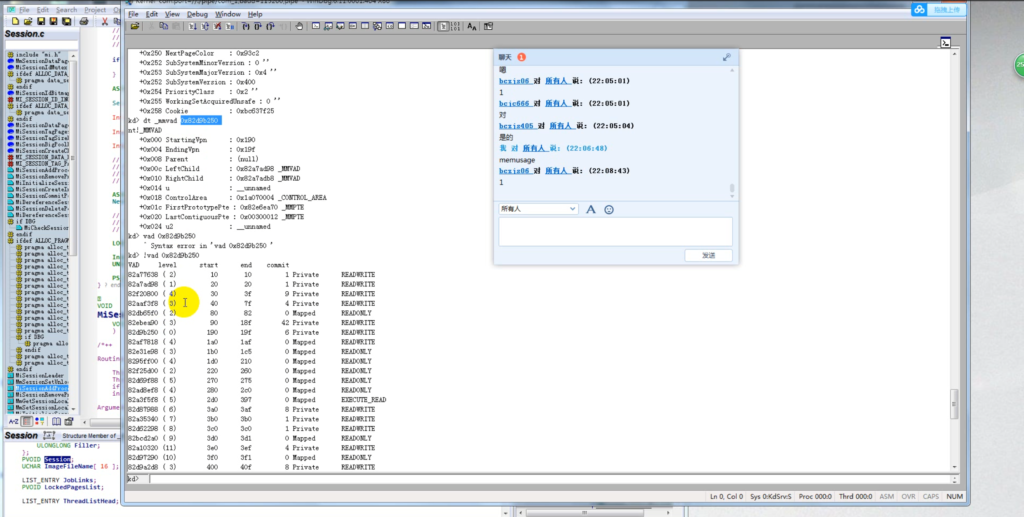Click the Go debugging icon in WinDbg

(x=192, y=26)
